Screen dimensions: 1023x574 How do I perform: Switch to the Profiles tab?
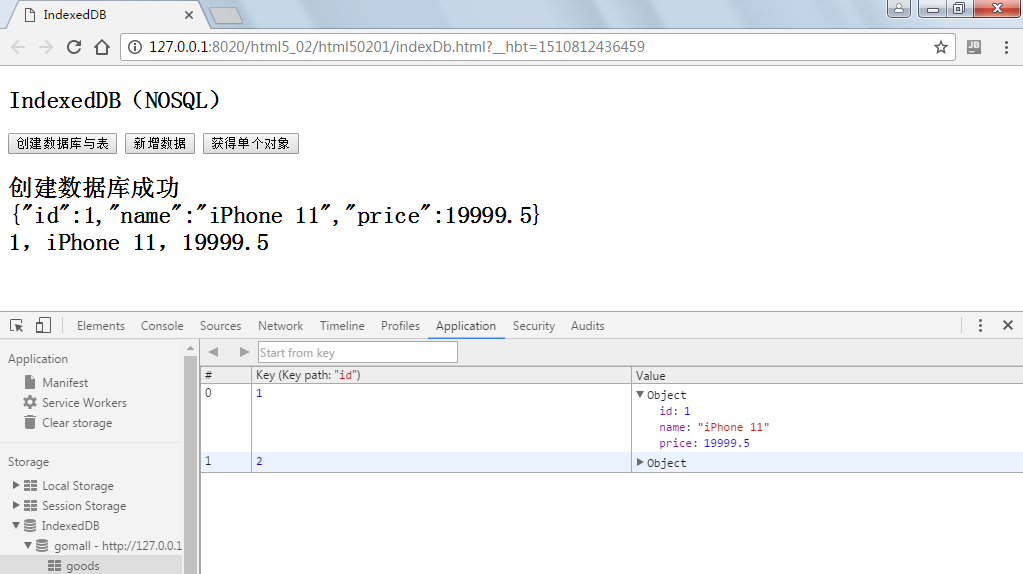click(400, 325)
